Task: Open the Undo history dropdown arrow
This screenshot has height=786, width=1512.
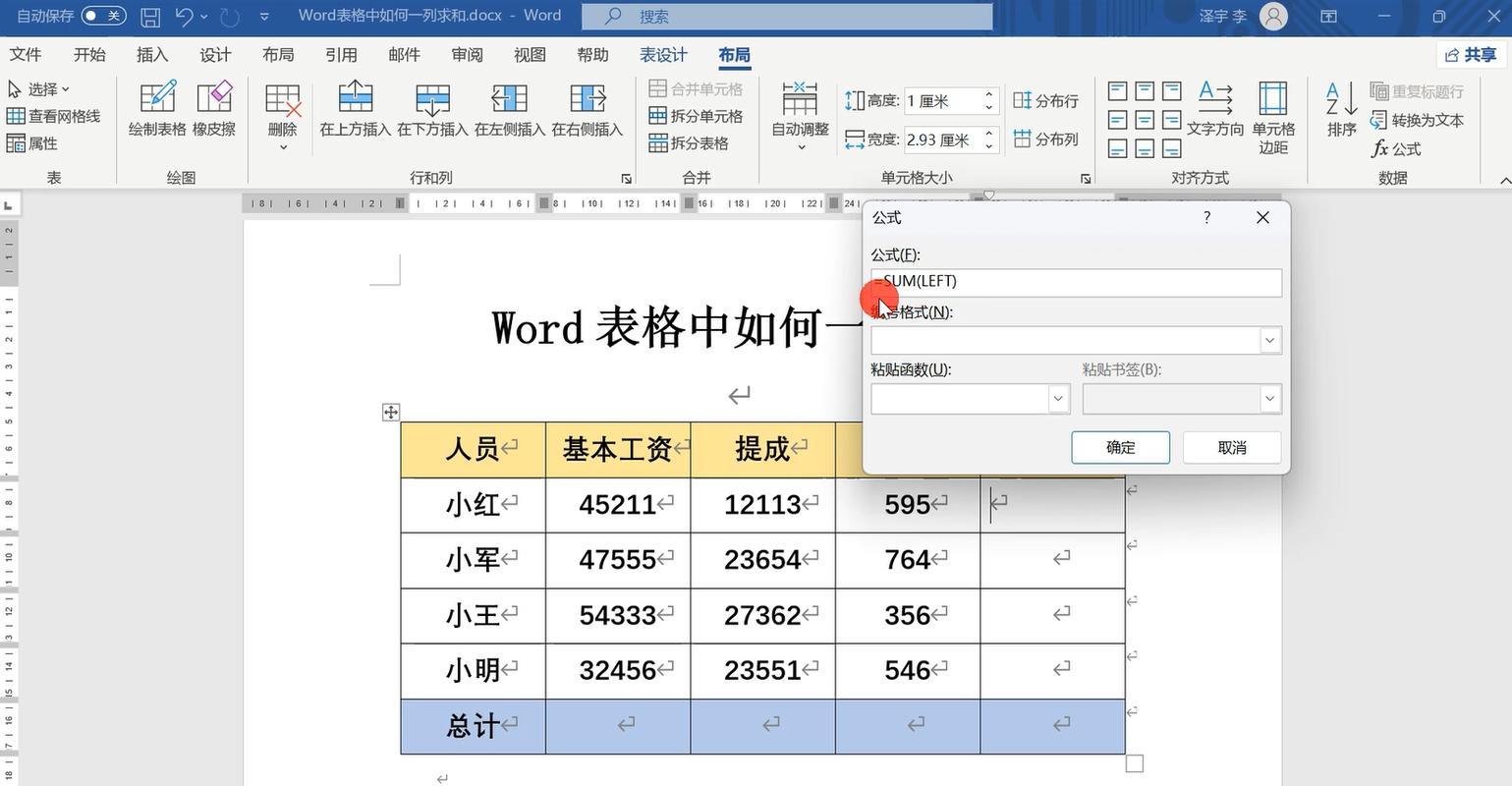Action: click(x=204, y=17)
